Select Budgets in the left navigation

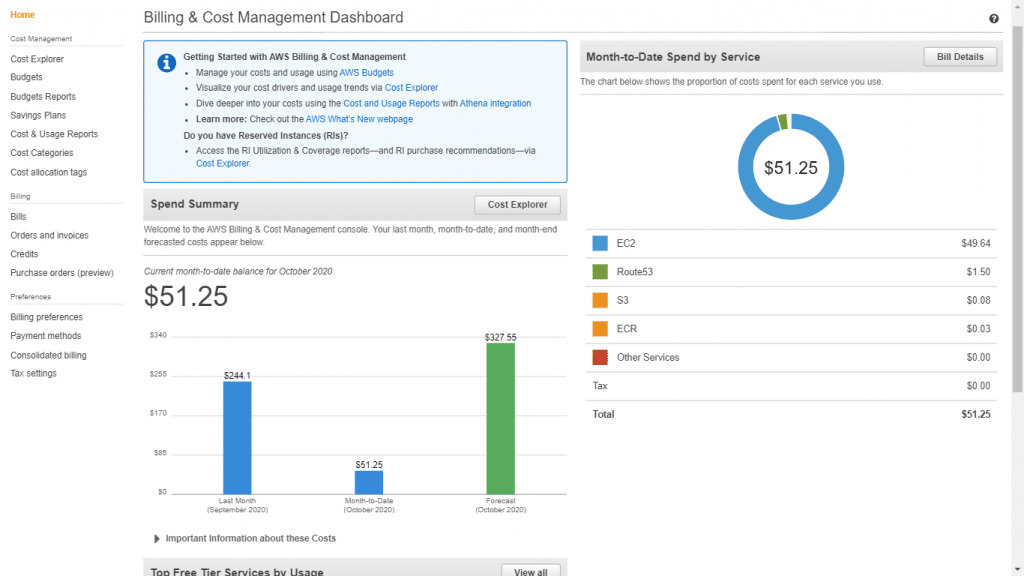click(26, 77)
